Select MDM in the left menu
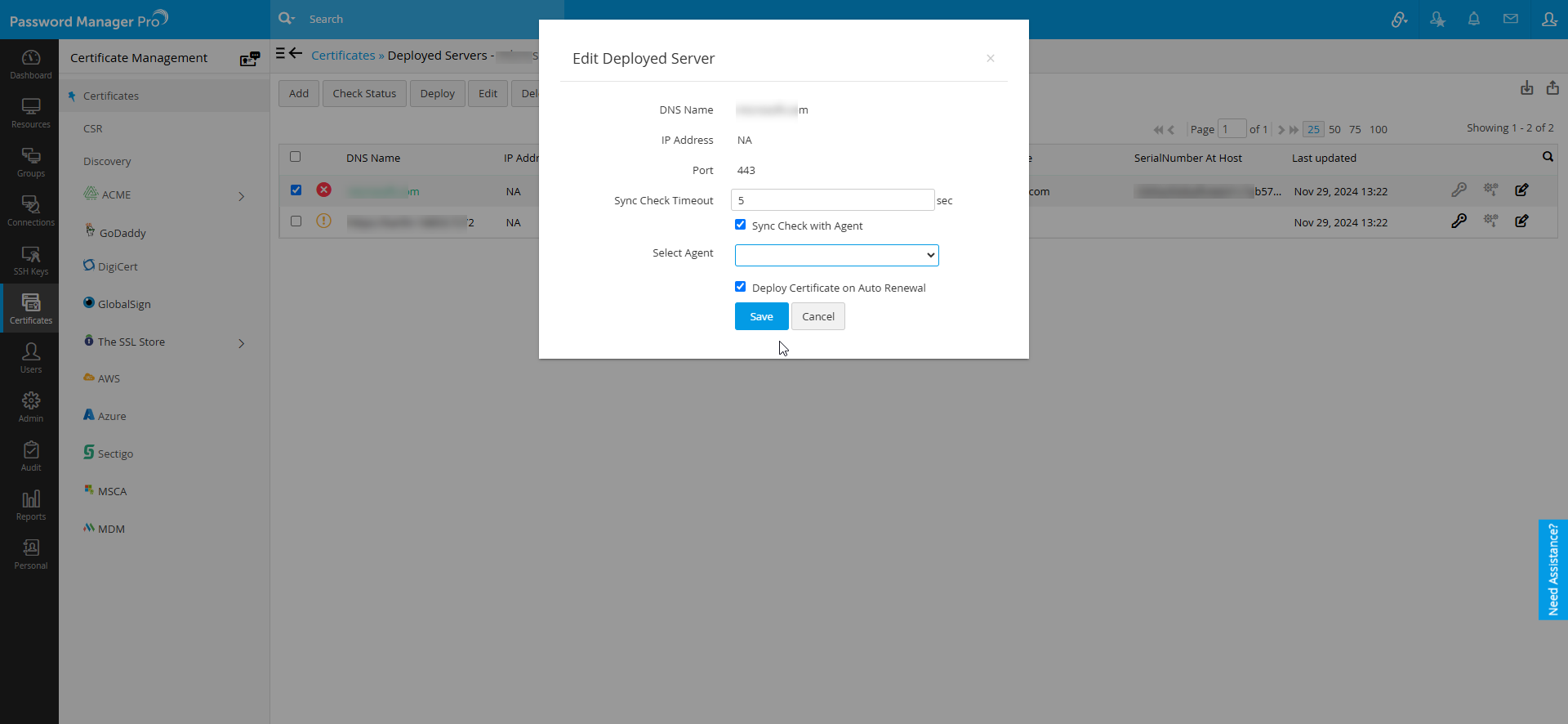 [111, 529]
